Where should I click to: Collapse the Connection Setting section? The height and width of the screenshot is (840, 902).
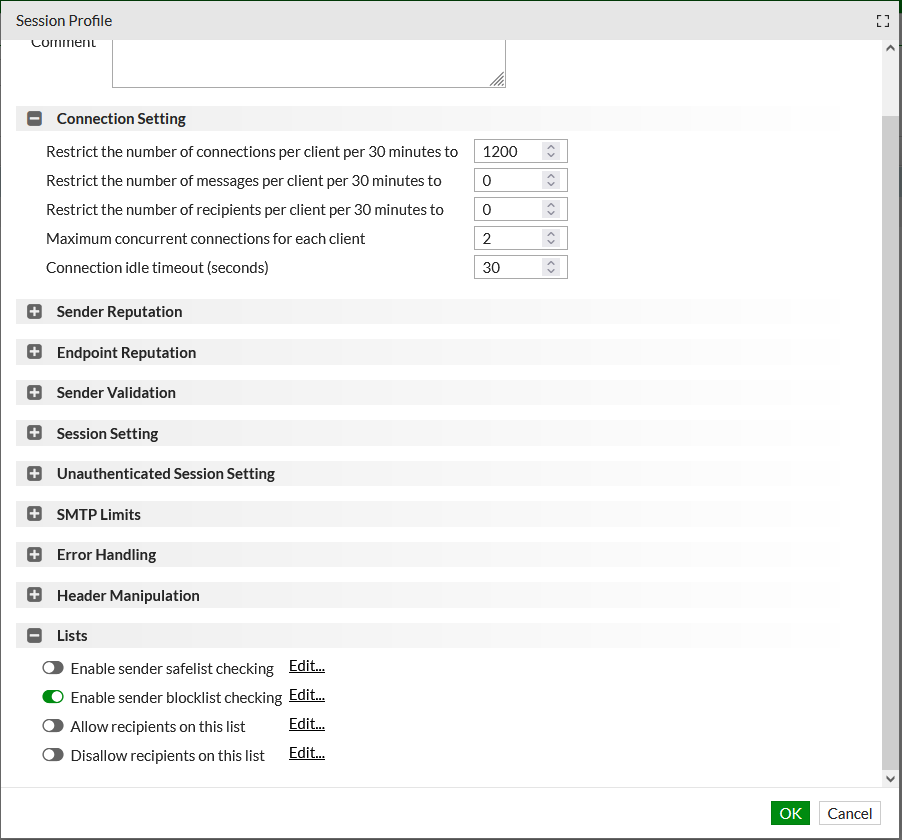[x=35, y=119]
